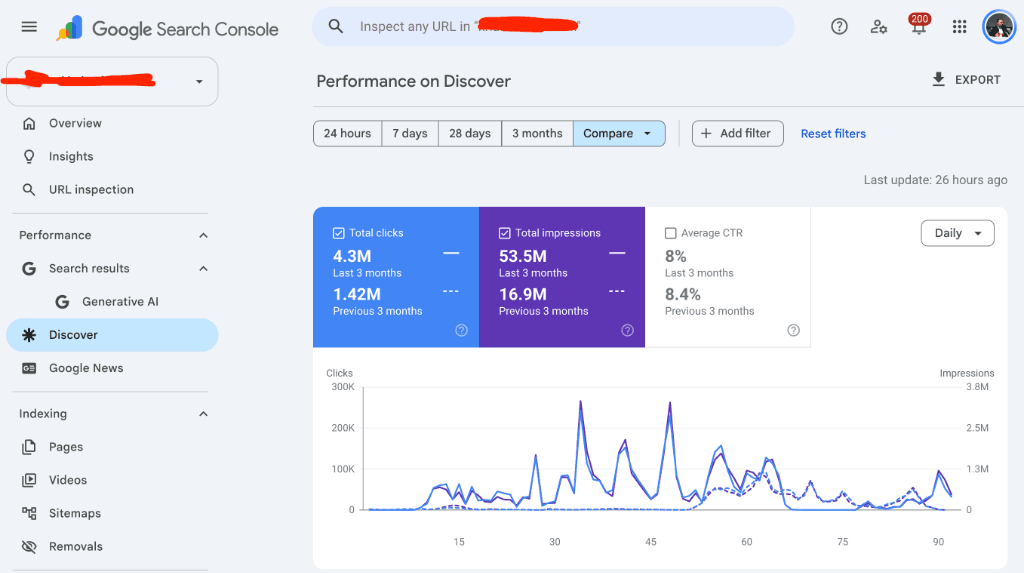Click the export download icon
This screenshot has width=1024, height=573.
938,80
